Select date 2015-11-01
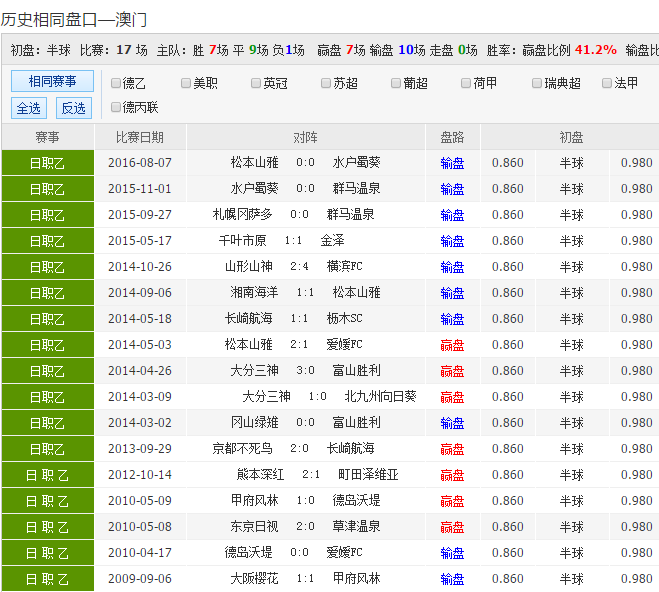 (140, 189)
